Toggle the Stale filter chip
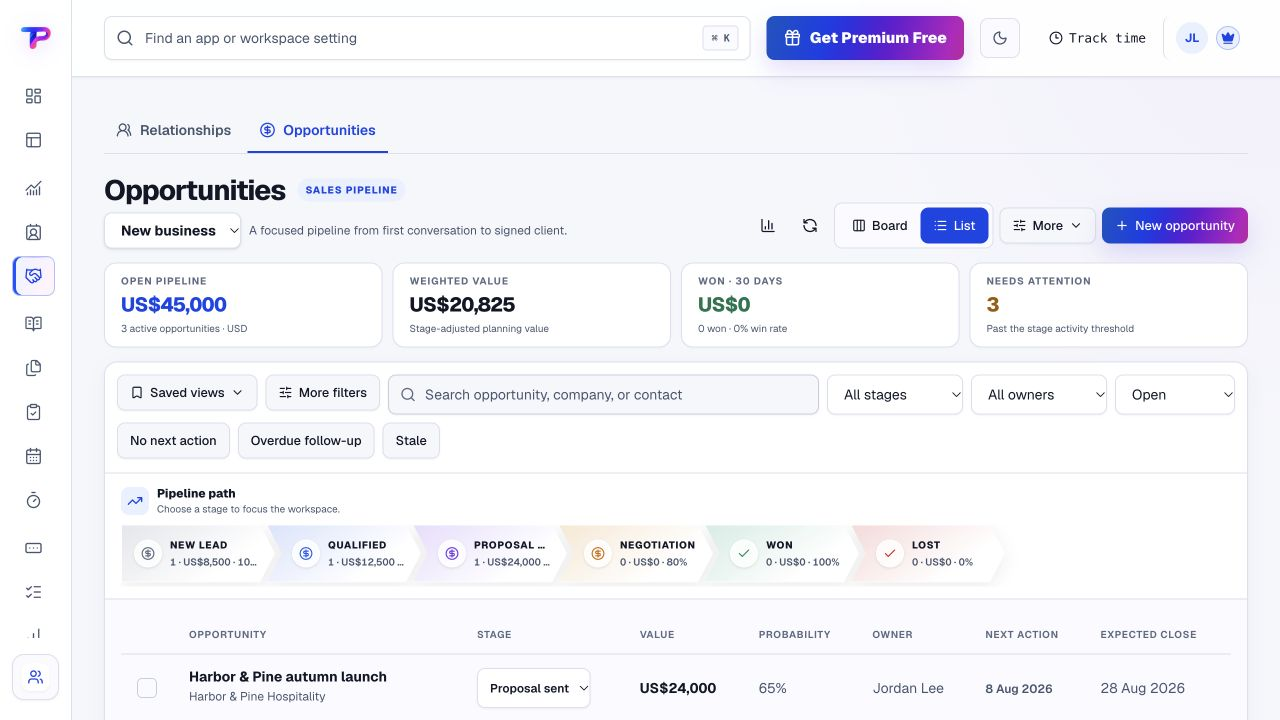1280x720 pixels. click(x=411, y=441)
